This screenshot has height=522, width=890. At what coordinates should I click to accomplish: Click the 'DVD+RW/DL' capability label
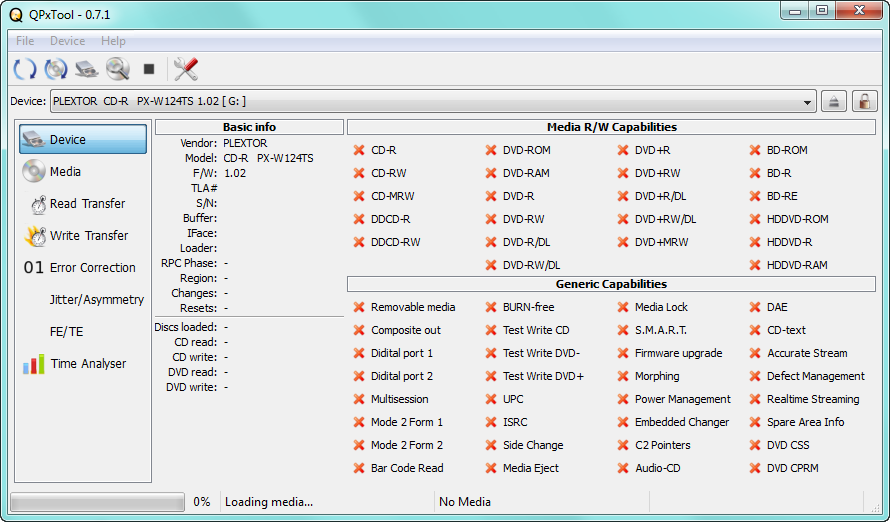tap(665, 219)
